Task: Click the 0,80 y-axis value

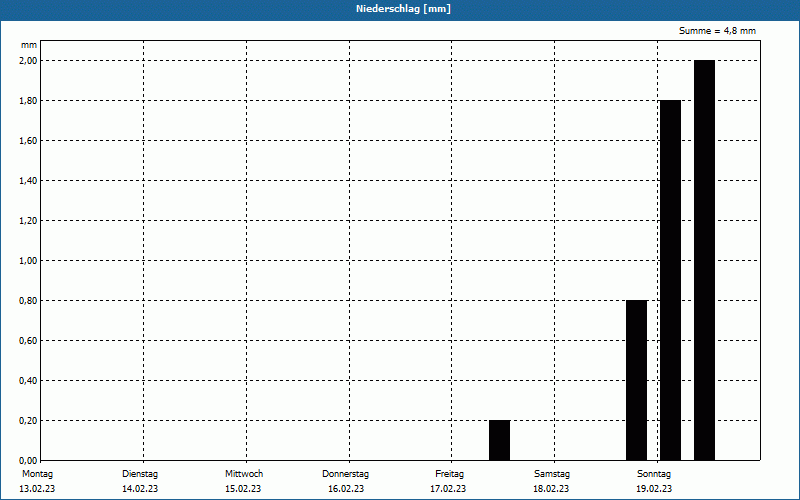Action: tap(28, 301)
